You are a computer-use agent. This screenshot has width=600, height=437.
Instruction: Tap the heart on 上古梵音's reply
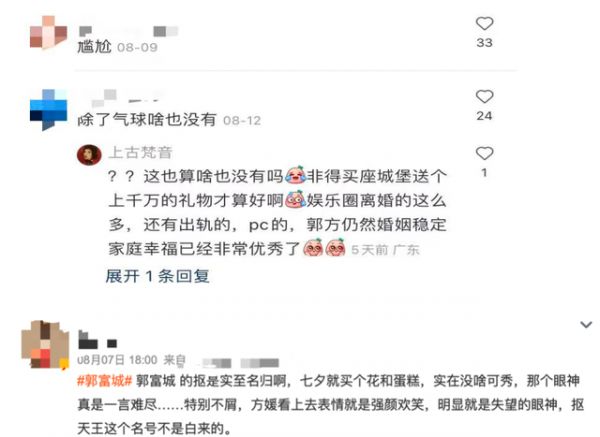484,153
